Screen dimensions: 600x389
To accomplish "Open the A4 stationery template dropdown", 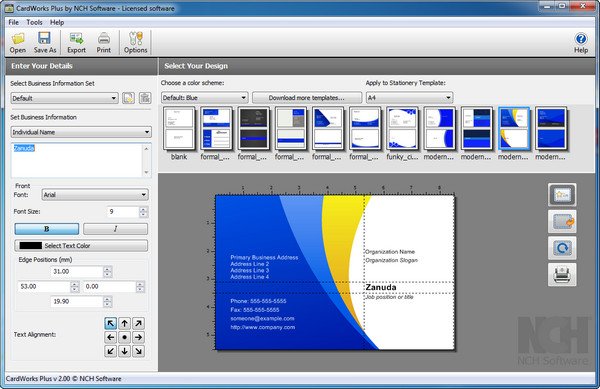I will coord(409,98).
